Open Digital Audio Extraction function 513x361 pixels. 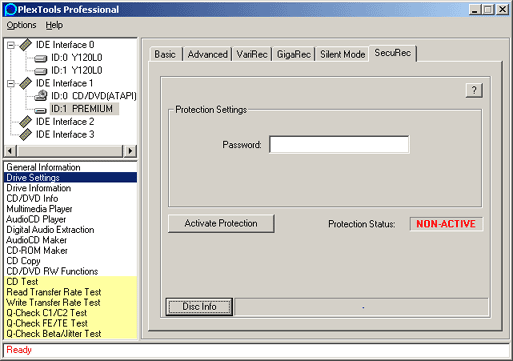click(70, 230)
